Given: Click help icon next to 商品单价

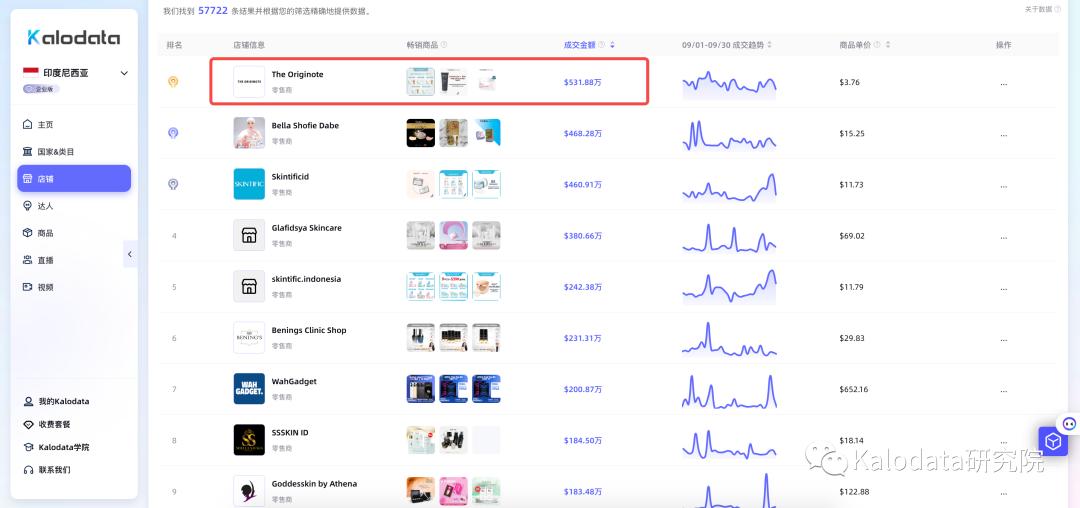Looking at the screenshot, I should 877,45.
